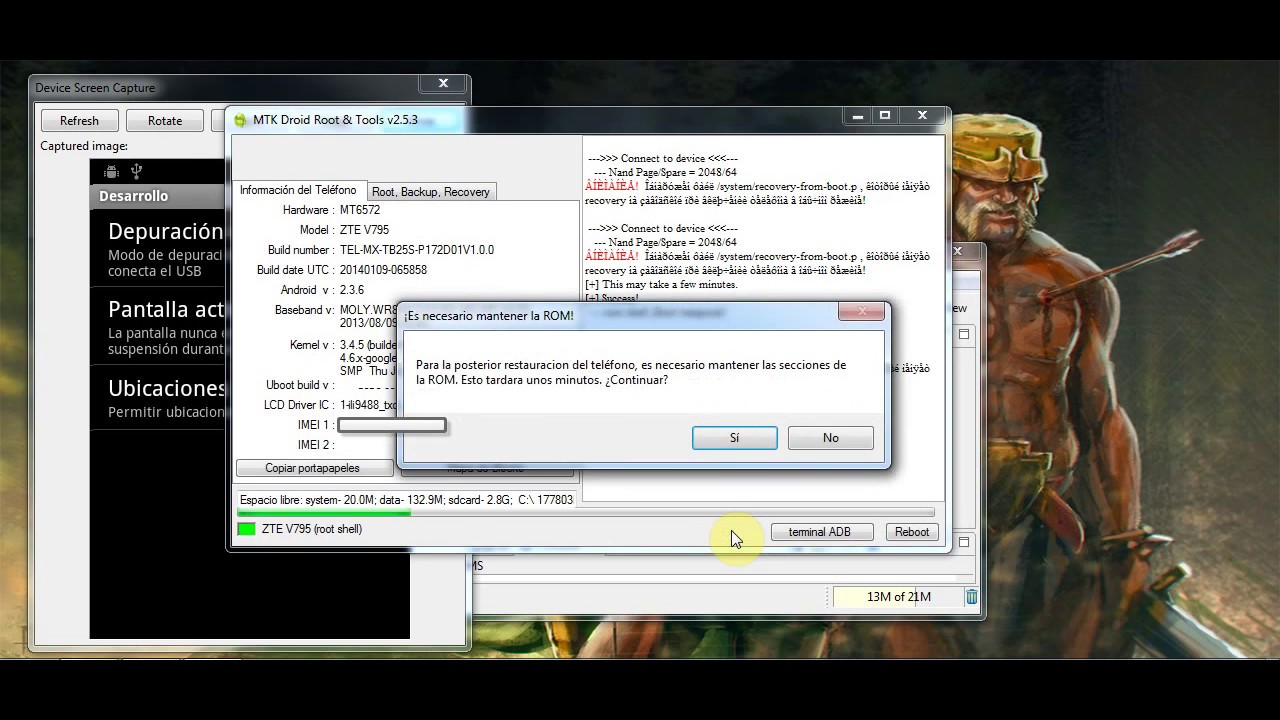Click the Reboot button in MTK Droid
This screenshot has height=720, width=1280.
(x=911, y=532)
